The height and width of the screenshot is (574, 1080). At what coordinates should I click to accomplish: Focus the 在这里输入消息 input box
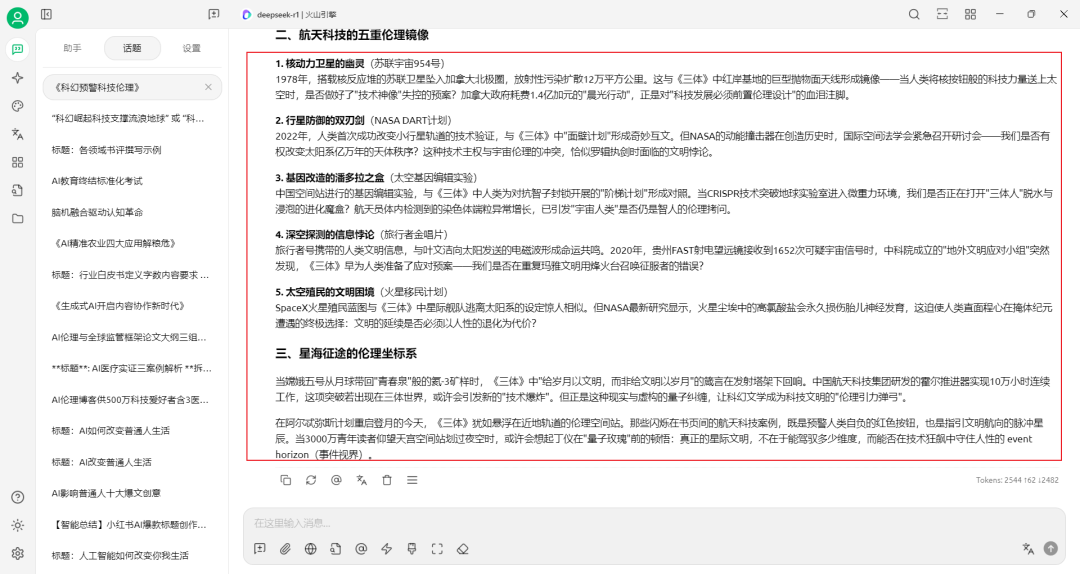pos(654,523)
